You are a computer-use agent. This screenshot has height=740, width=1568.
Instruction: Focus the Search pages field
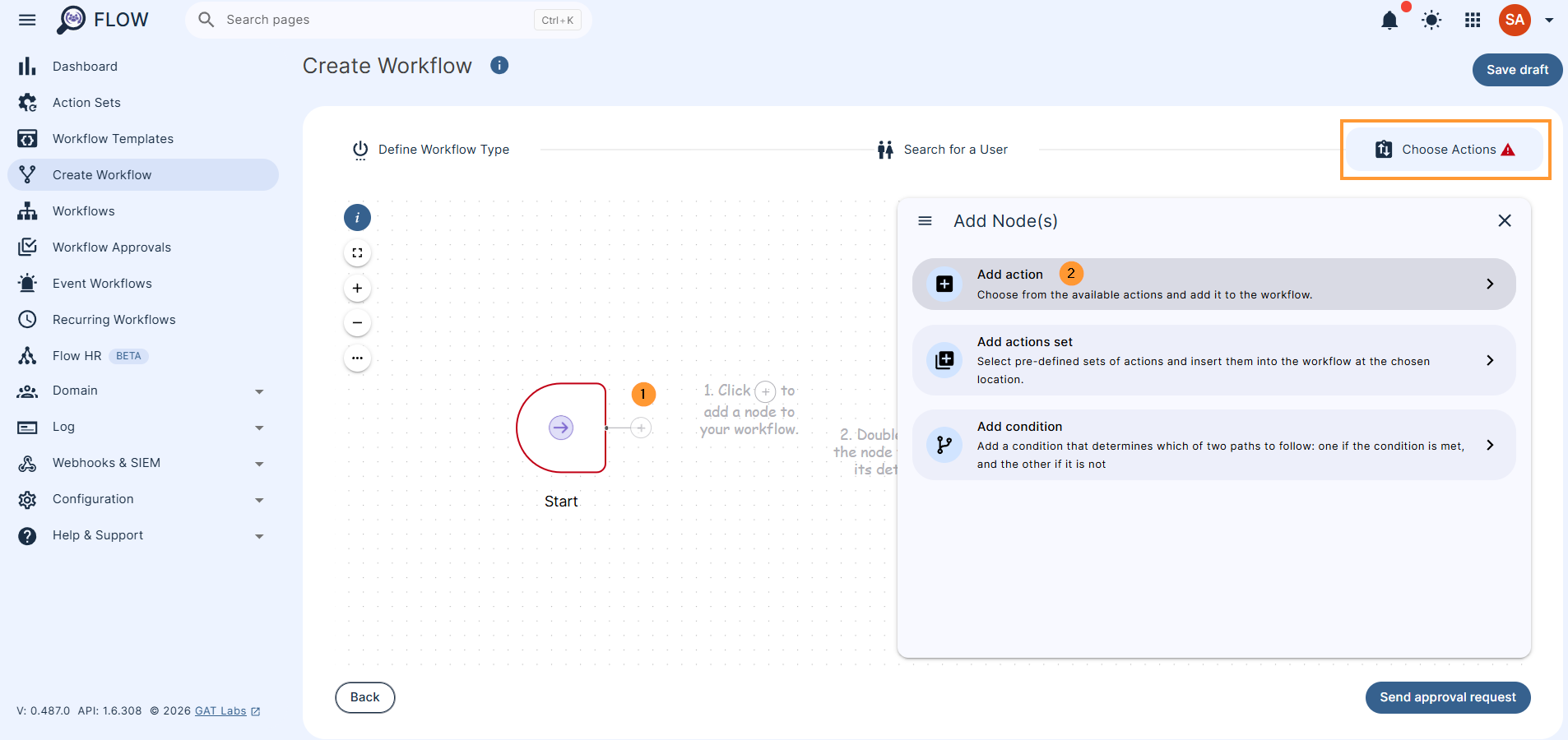[x=388, y=20]
